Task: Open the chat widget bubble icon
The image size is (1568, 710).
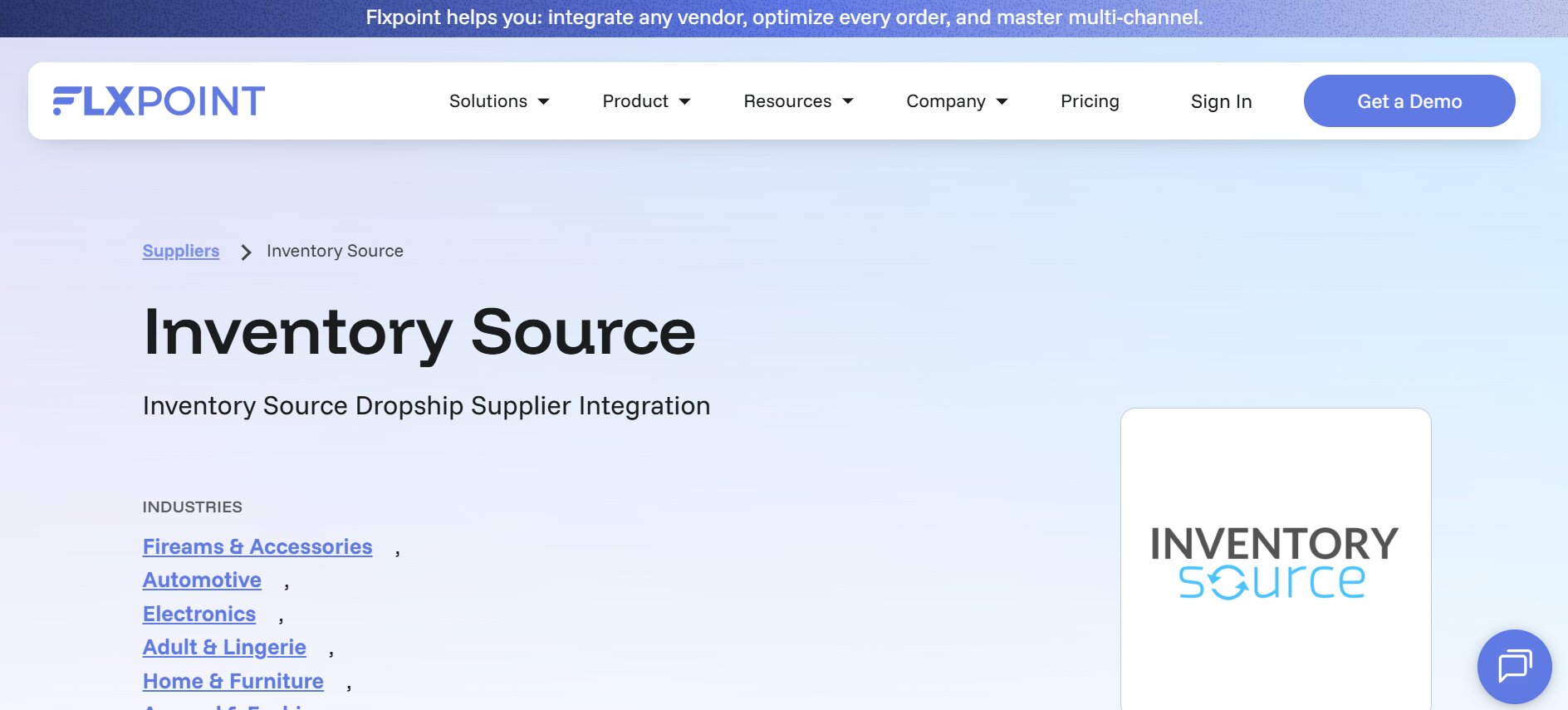Action: (x=1514, y=666)
